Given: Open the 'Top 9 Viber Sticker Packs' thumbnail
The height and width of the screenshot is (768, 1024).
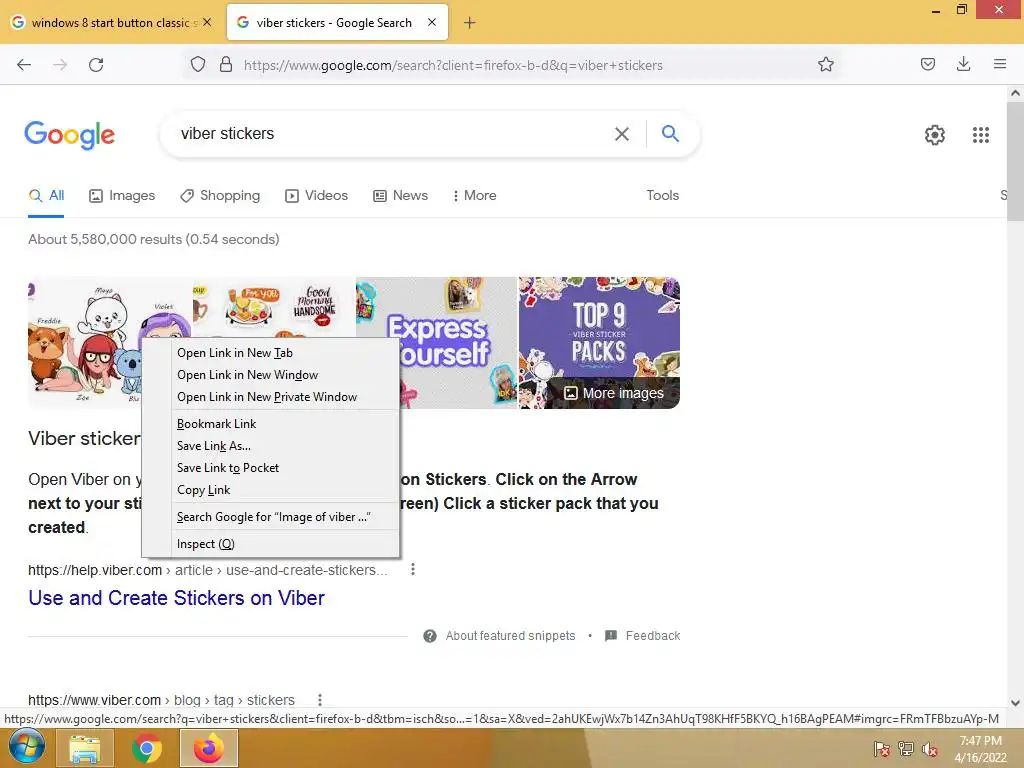Looking at the screenshot, I should tap(599, 327).
